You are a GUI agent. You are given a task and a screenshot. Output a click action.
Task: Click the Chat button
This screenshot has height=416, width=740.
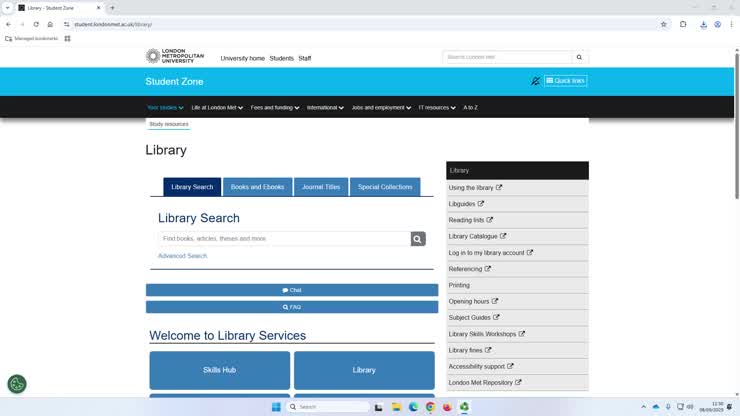click(292, 290)
